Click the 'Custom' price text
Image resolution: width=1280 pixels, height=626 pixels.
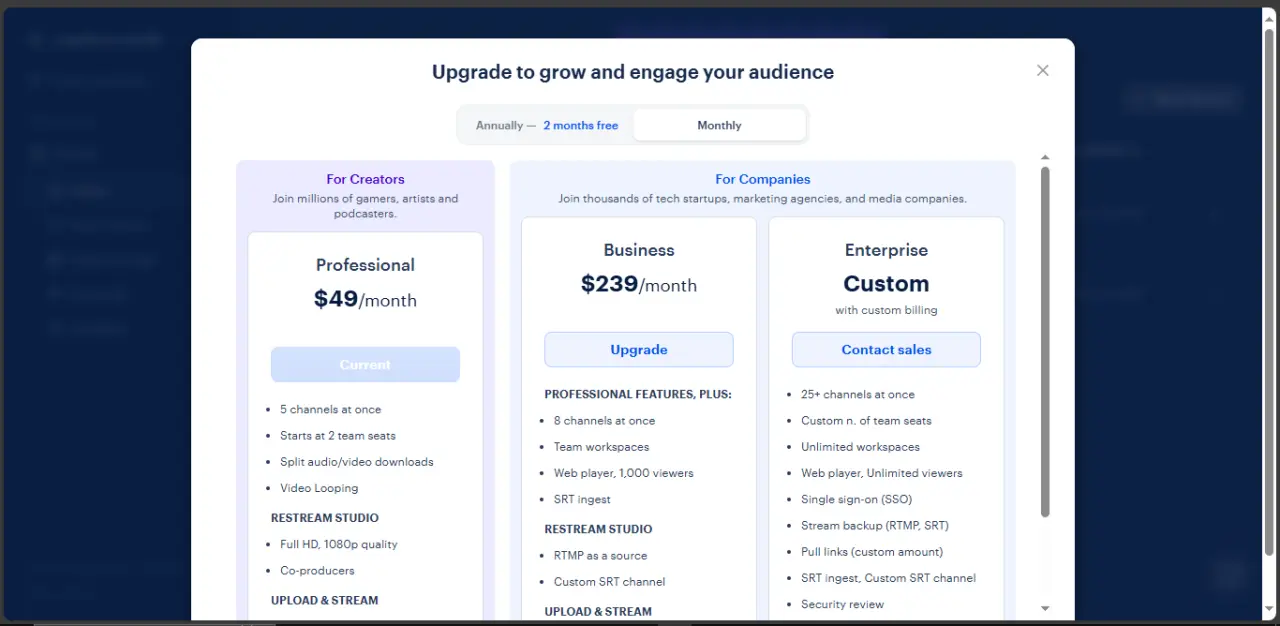[x=886, y=284]
